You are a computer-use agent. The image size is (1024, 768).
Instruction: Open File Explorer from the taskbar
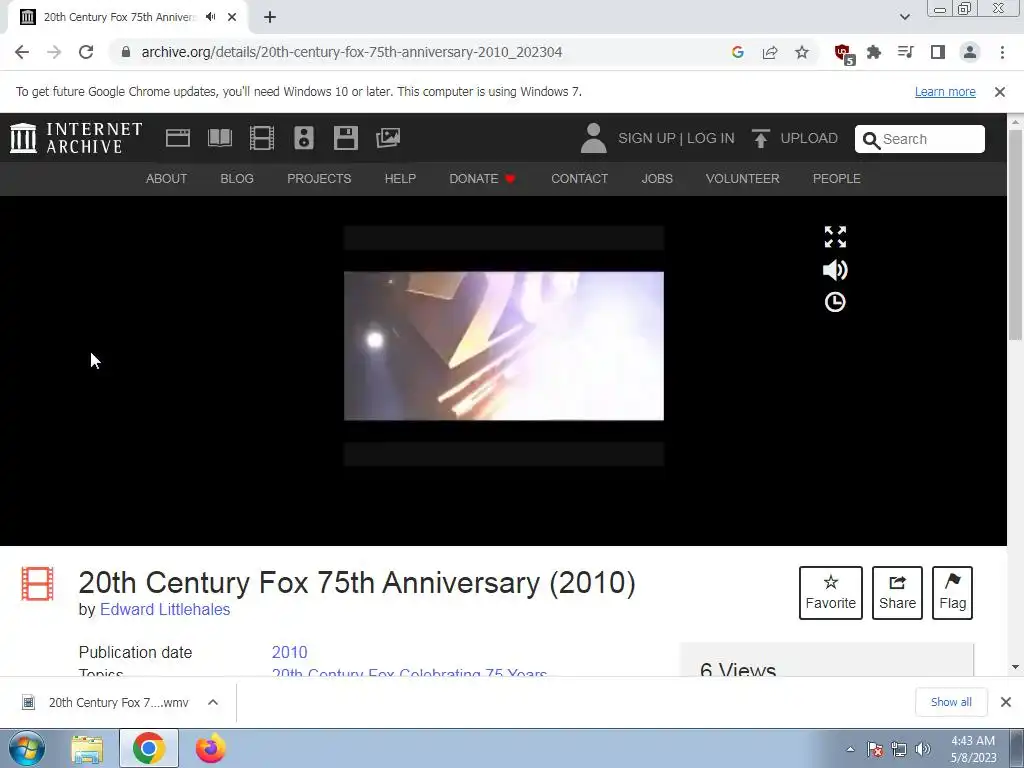coord(87,748)
